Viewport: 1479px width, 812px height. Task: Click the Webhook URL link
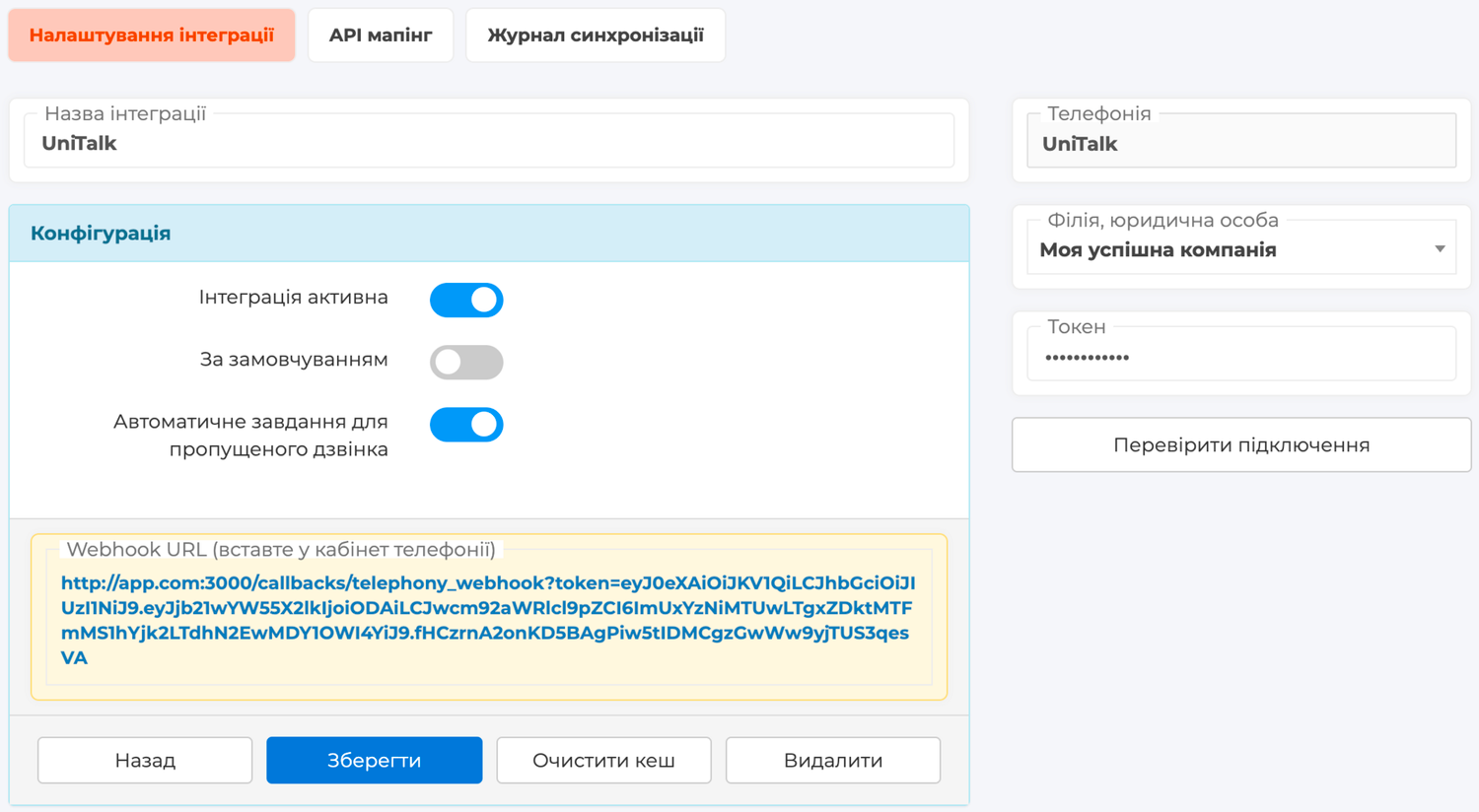(488, 620)
